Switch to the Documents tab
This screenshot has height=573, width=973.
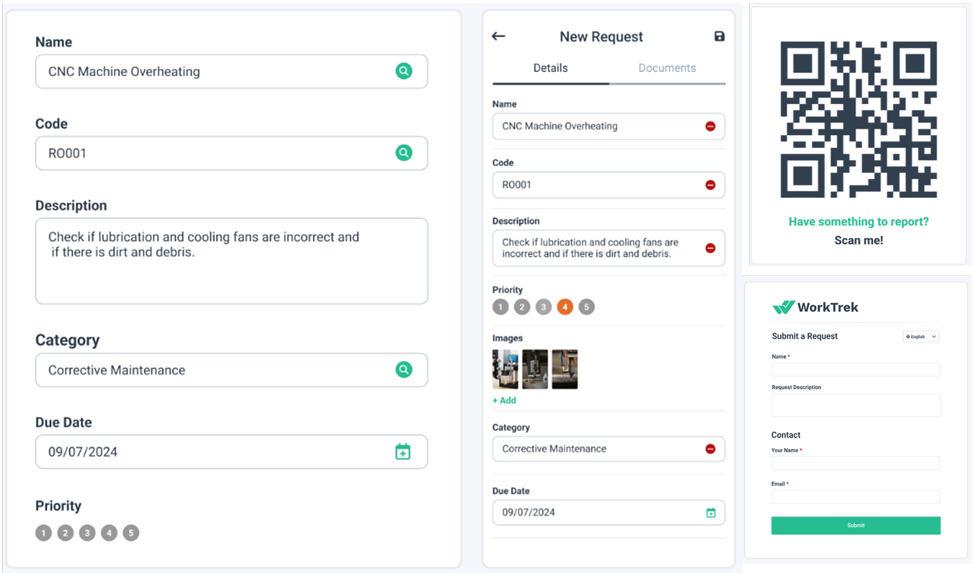(x=667, y=68)
